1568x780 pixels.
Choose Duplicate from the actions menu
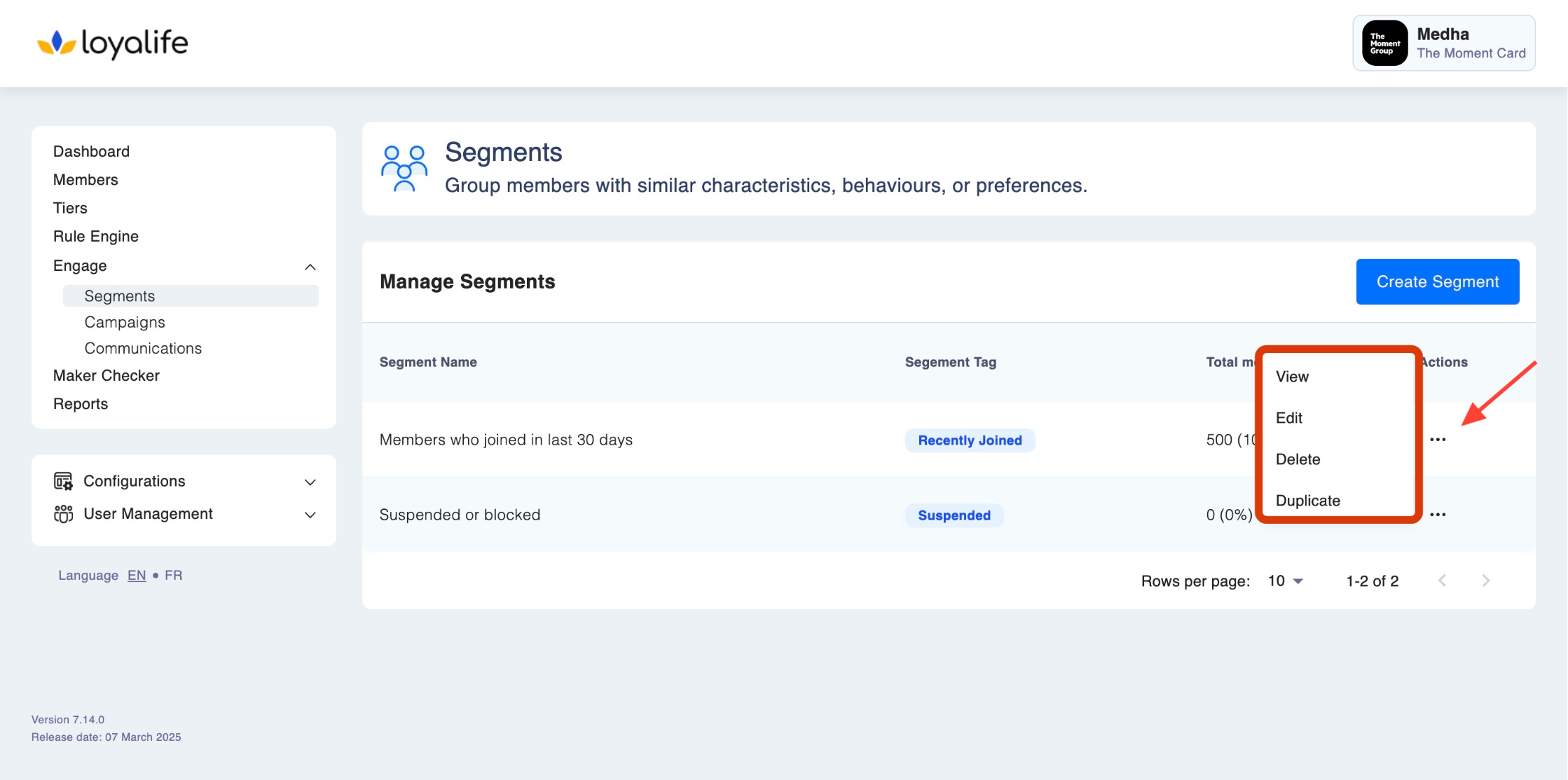tap(1307, 501)
